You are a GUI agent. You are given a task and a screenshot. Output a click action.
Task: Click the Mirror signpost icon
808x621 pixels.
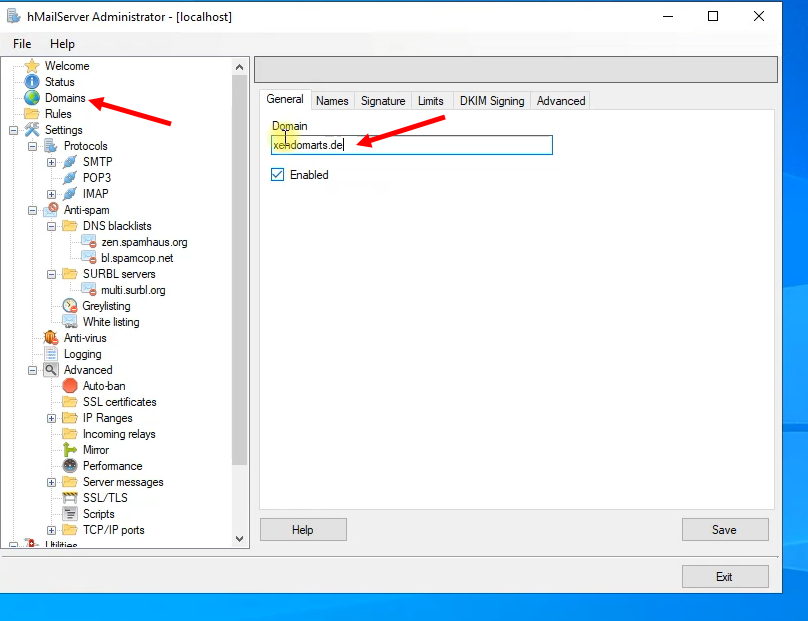pyautogui.click(x=70, y=450)
